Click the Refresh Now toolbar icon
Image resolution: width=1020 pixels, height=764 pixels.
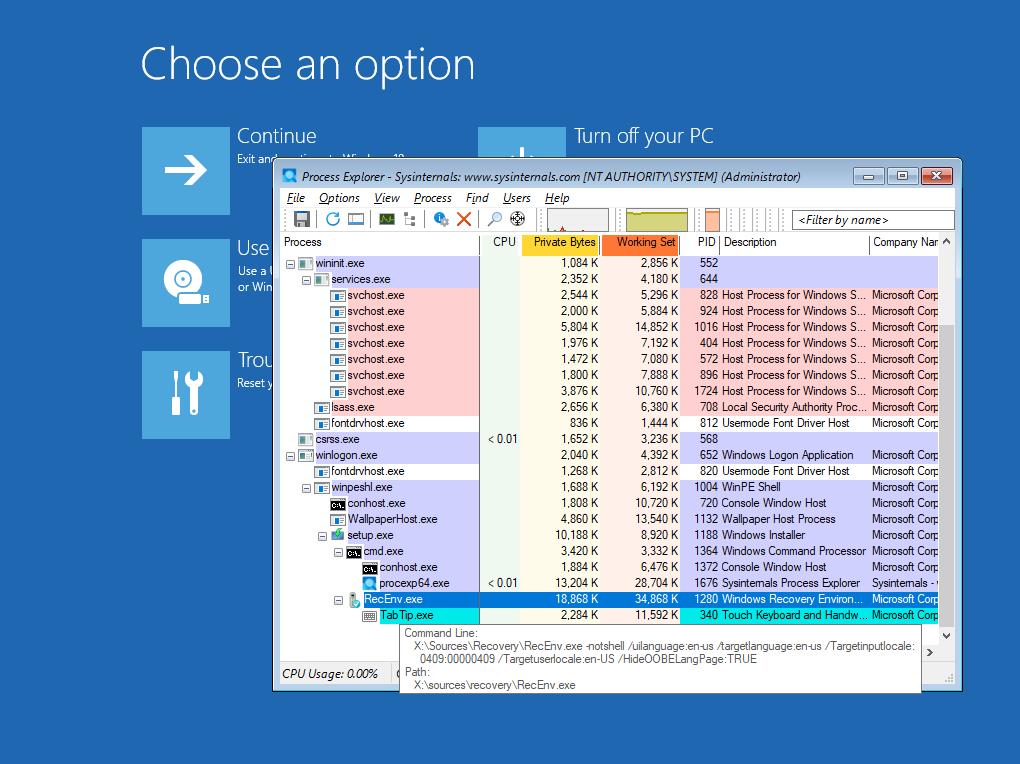pos(333,219)
